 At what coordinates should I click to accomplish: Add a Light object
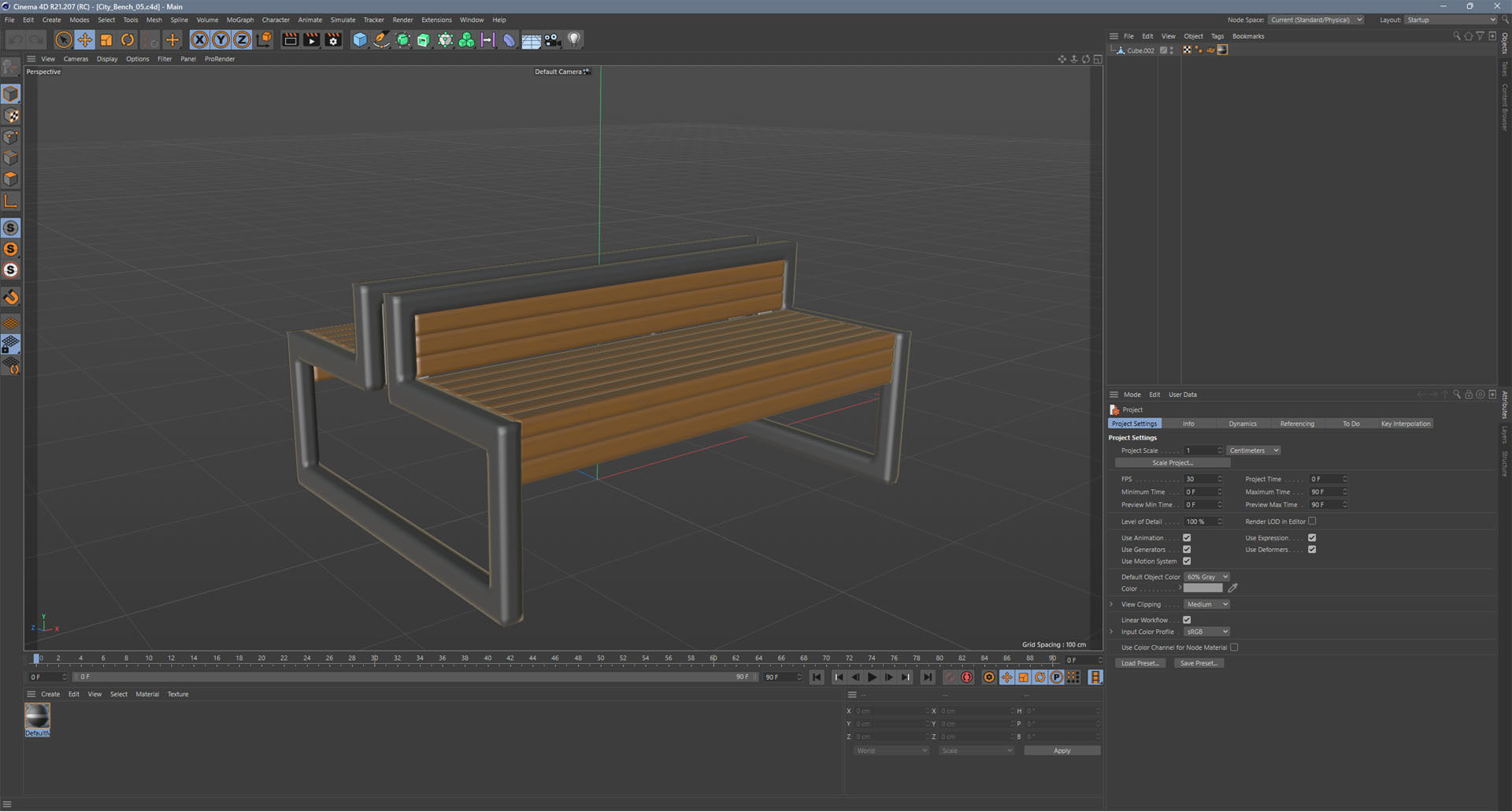[x=574, y=39]
